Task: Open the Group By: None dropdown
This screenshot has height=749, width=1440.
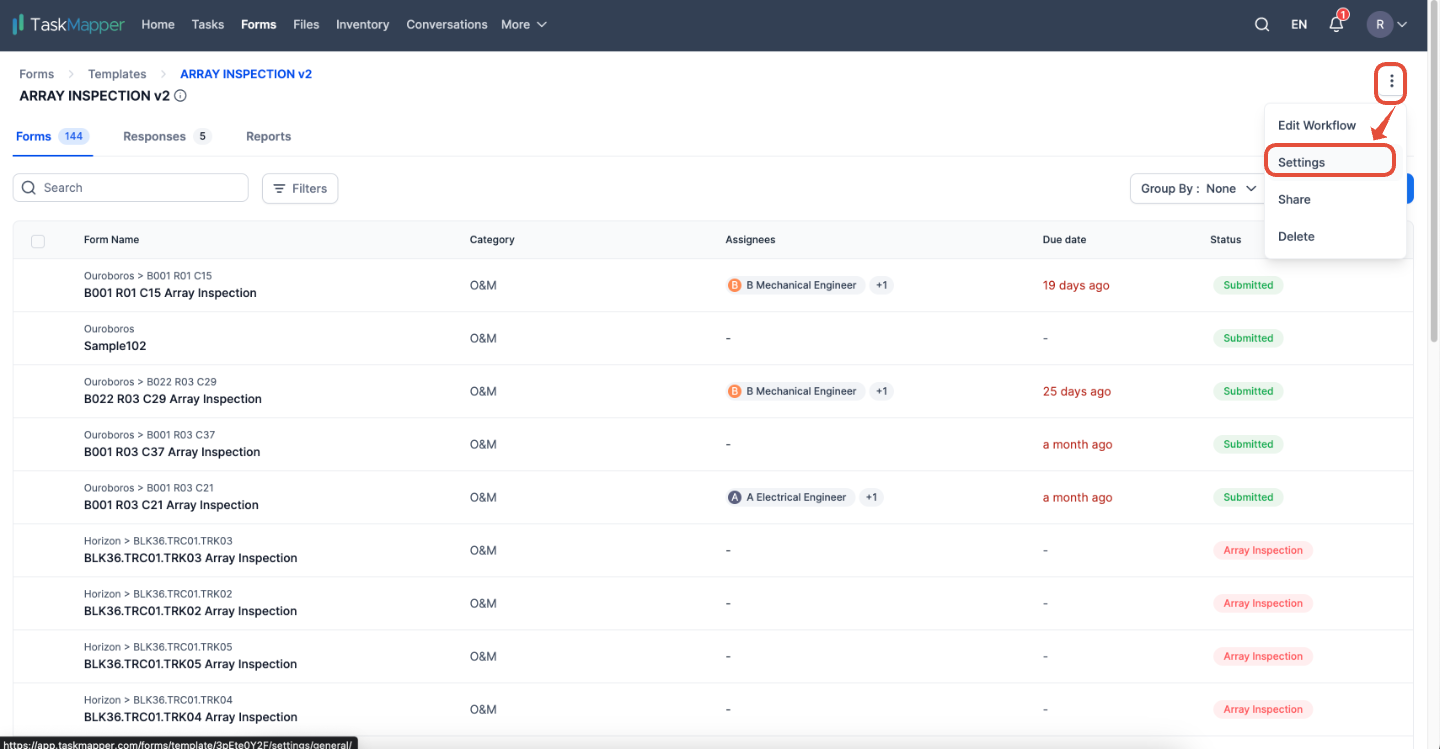Action: click(1198, 188)
